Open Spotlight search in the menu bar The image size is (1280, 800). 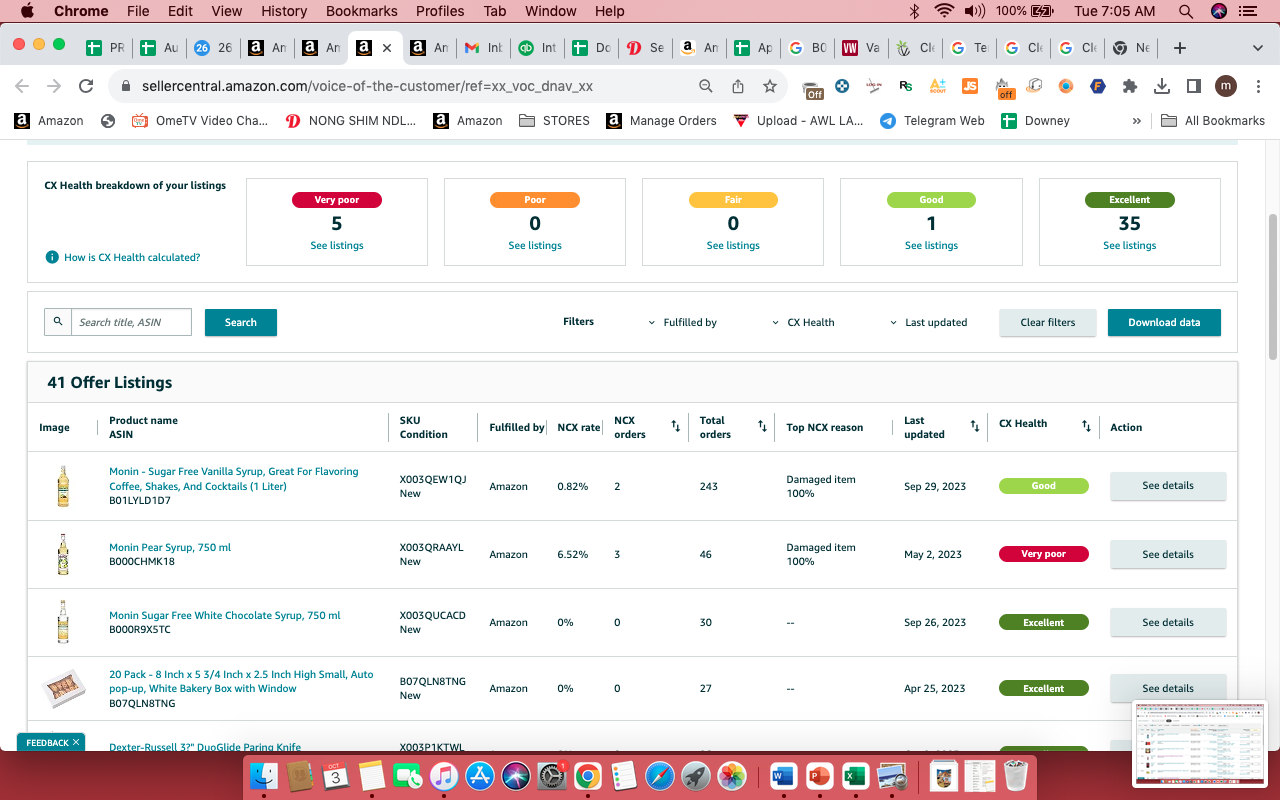(x=1186, y=11)
